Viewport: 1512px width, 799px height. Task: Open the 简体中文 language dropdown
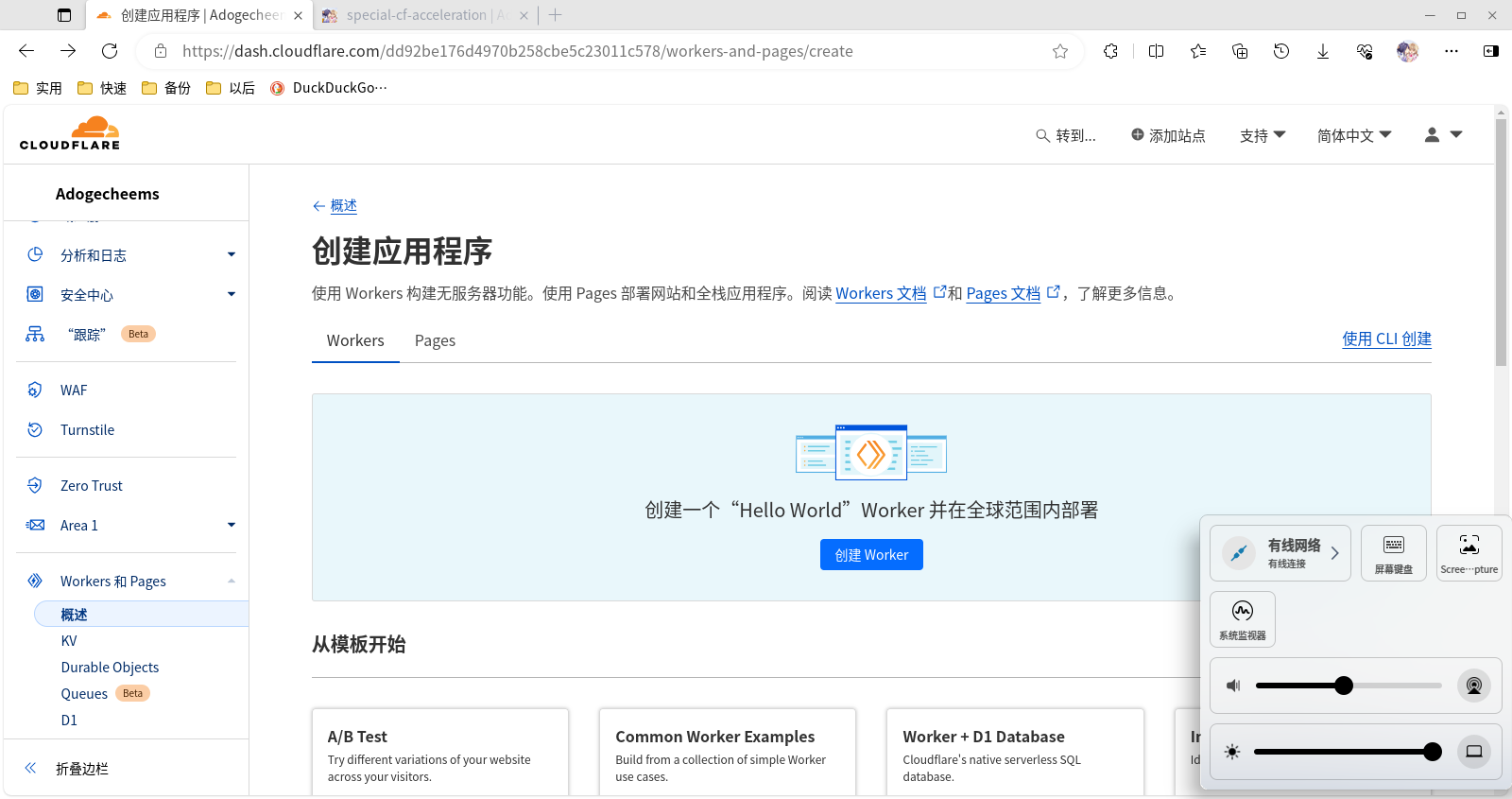click(x=1353, y=136)
